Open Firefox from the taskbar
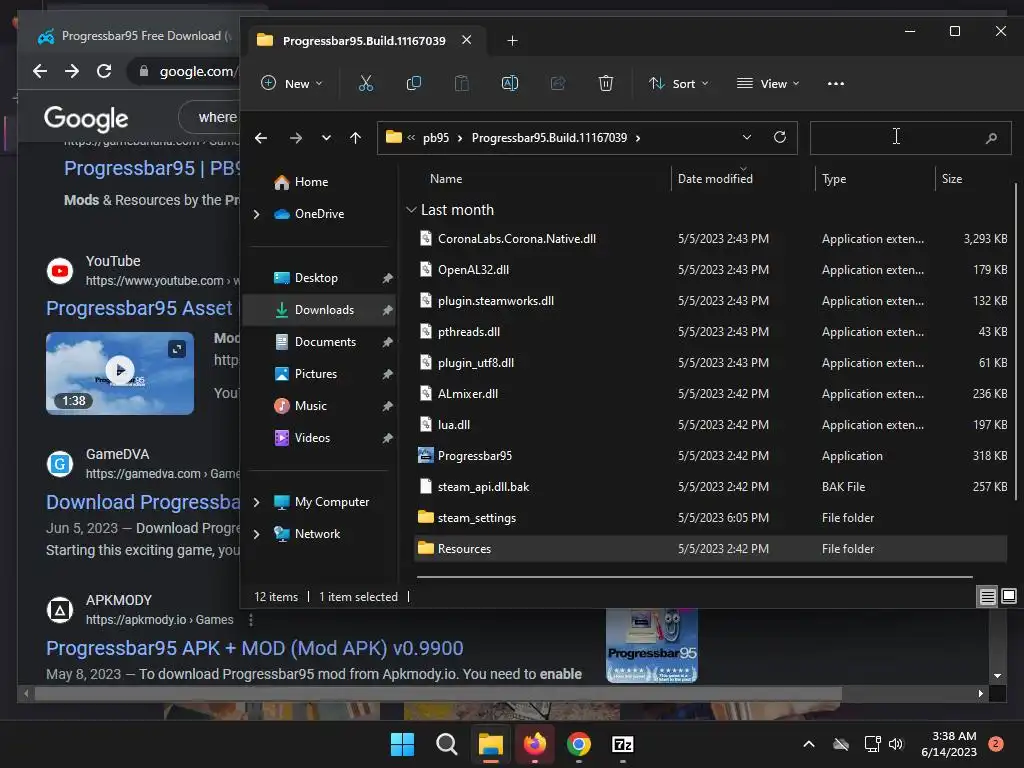 point(535,744)
